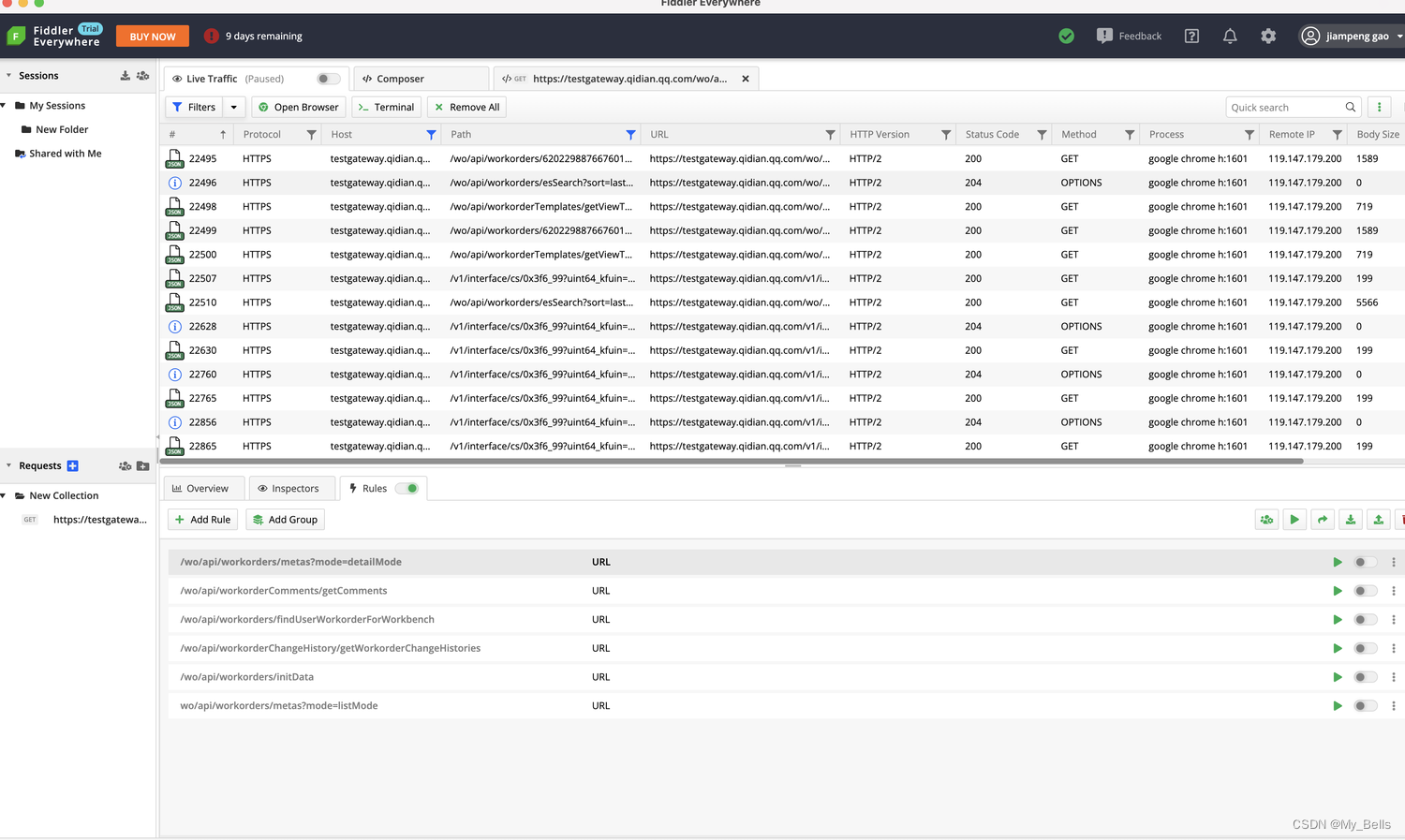This screenshot has width=1405, height=840.
Task: Click the Add Group button
Action: pos(285,520)
